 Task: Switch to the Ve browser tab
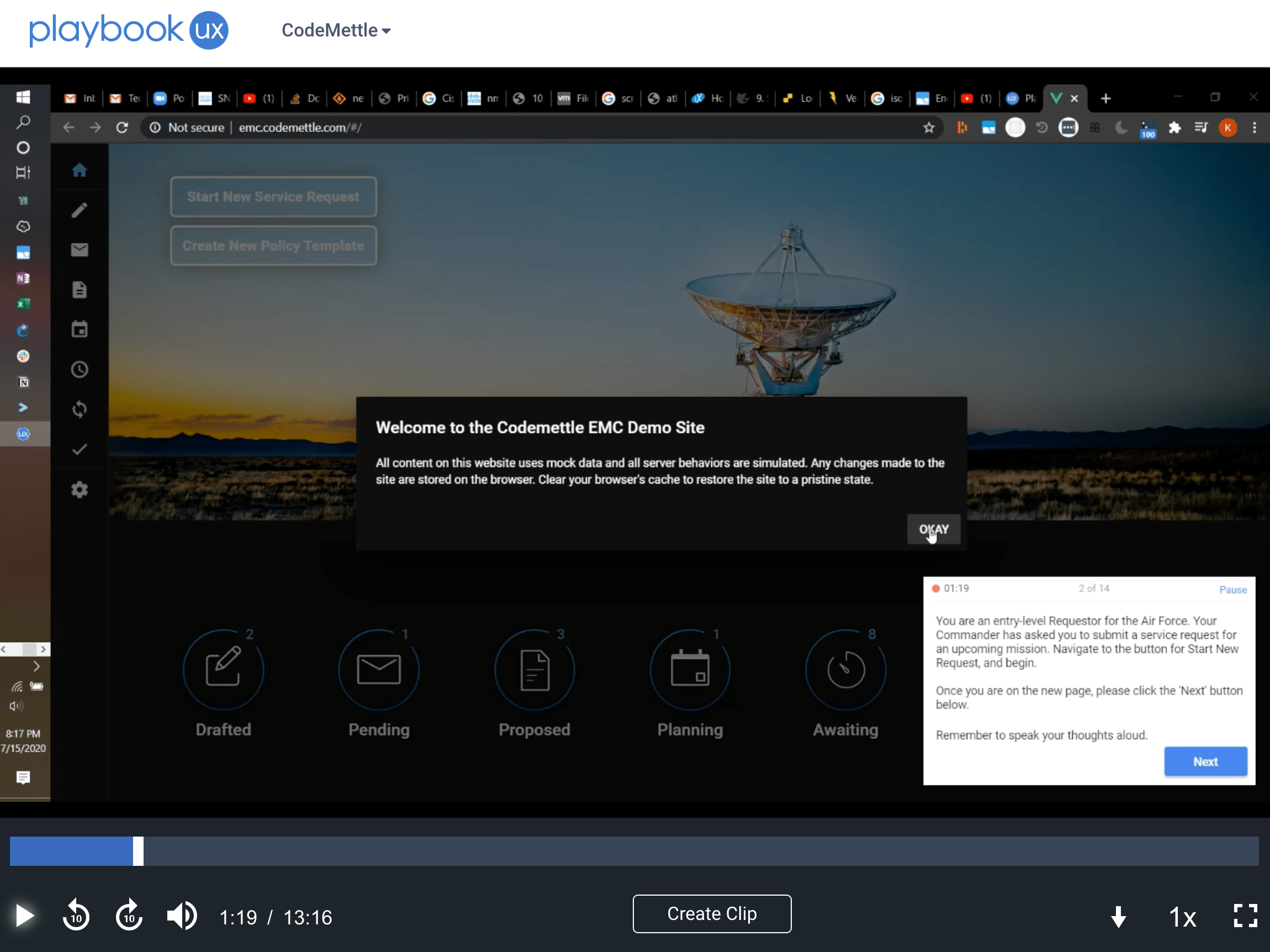tap(843, 98)
